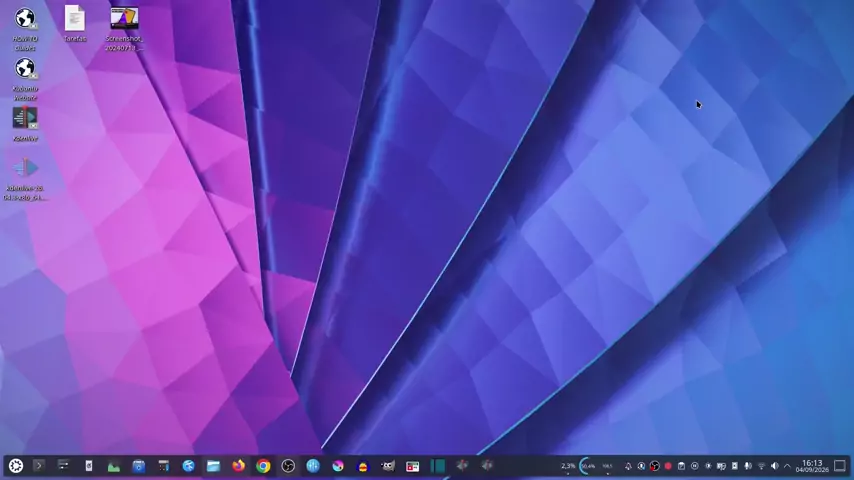Viewport: 854px width, 480px height.
Task: Select the Tarefas text file on desktop
Action: pos(75,23)
